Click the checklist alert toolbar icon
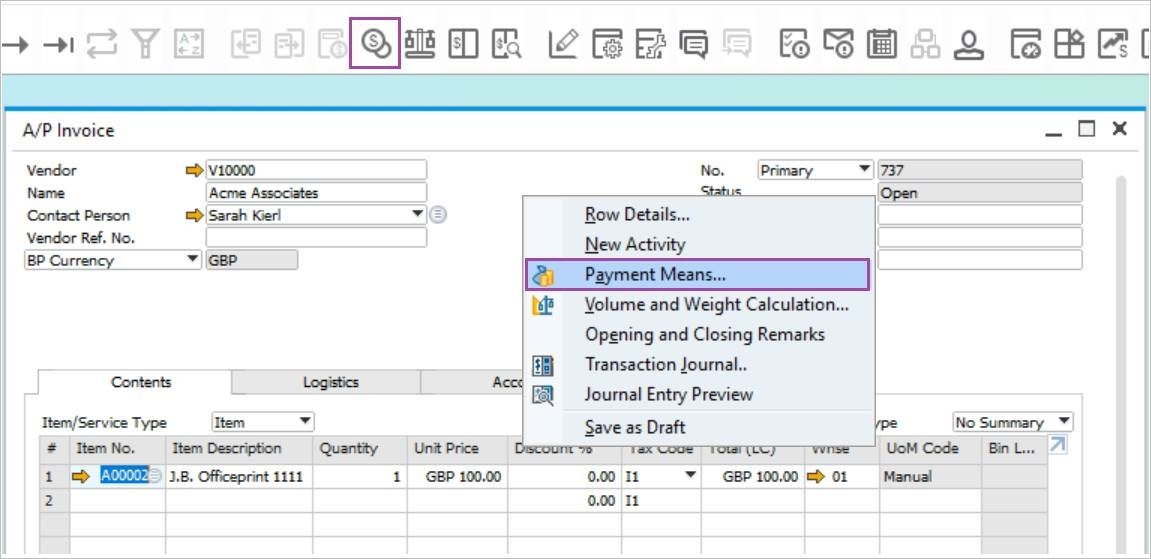1151x559 pixels. pyautogui.click(x=794, y=44)
